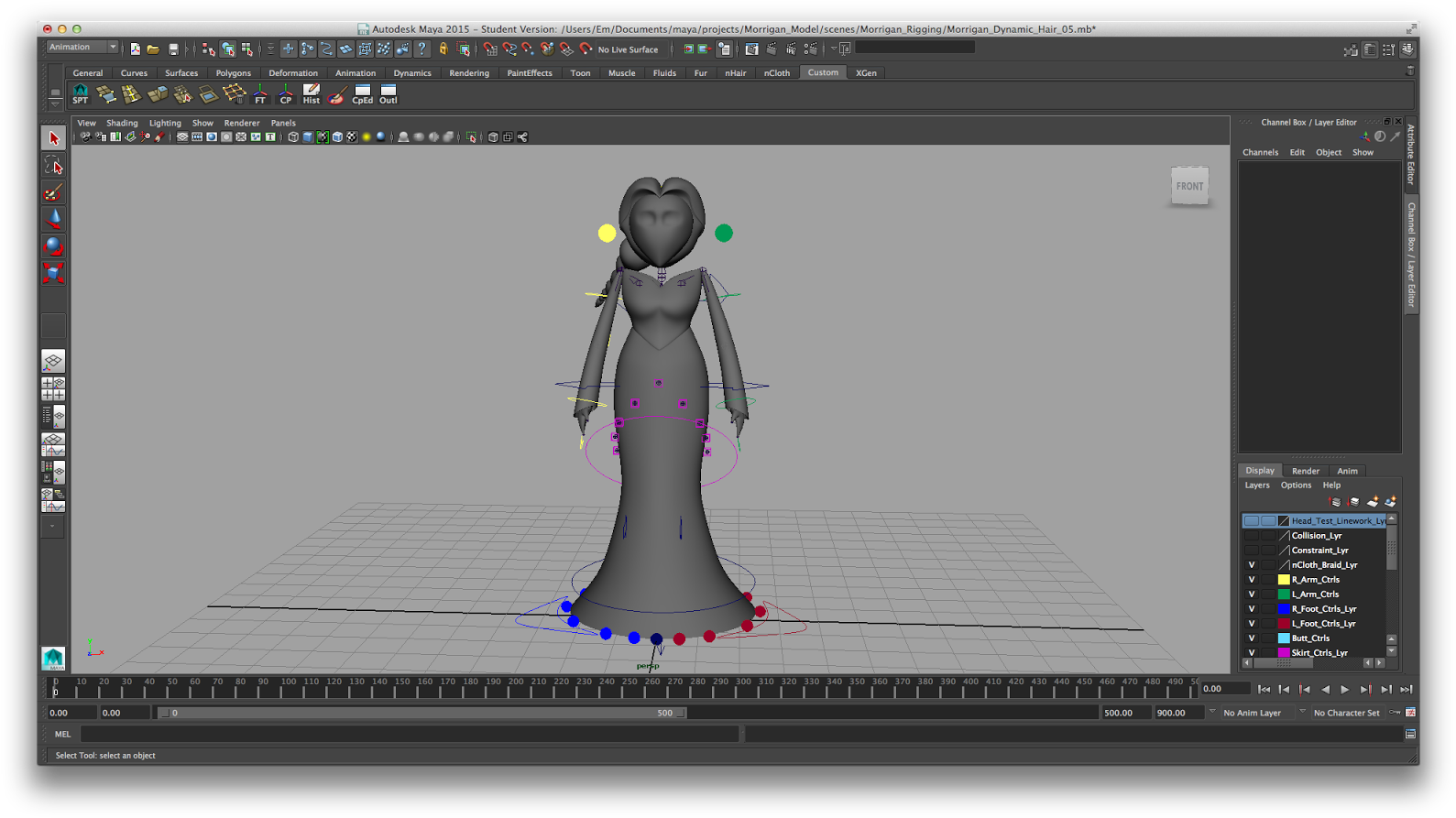Switch to the Dynamics shelf tab
This screenshot has width=1456, height=818.
[412, 73]
